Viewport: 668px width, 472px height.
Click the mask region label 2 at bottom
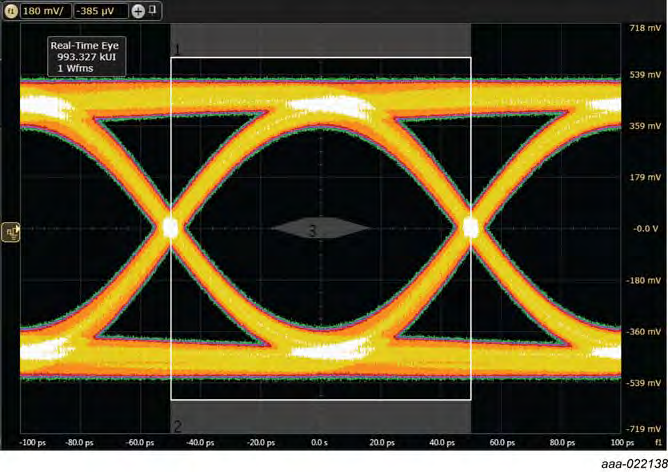click(x=177, y=426)
